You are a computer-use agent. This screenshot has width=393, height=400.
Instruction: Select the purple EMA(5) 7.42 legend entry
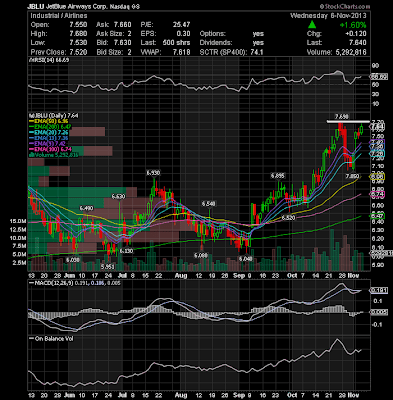pyautogui.click(x=47, y=143)
